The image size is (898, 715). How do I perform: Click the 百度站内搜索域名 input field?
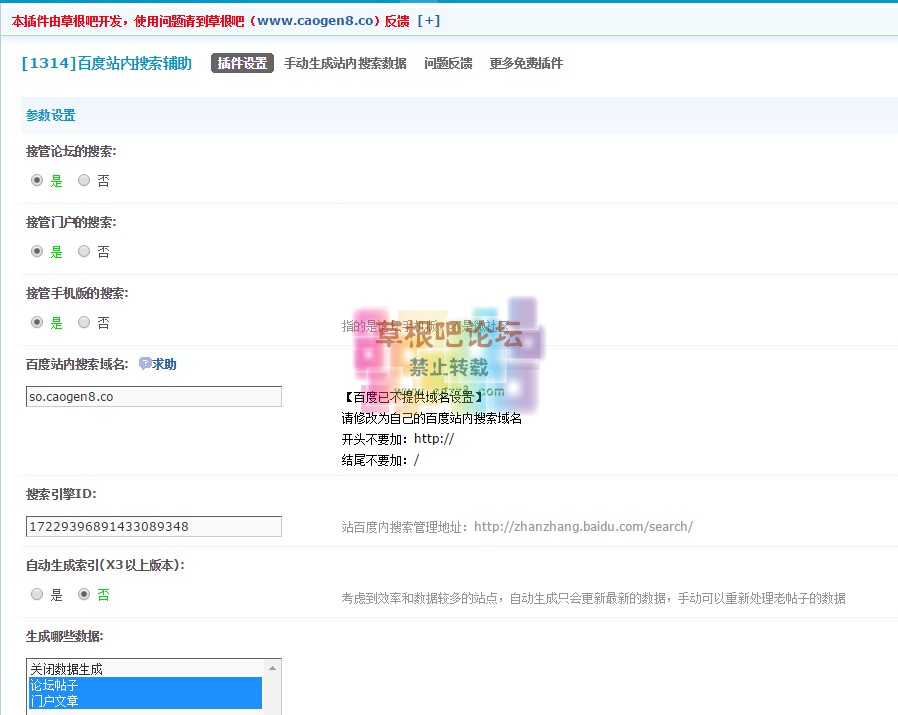pyautogui.click(x=153, y=396)
